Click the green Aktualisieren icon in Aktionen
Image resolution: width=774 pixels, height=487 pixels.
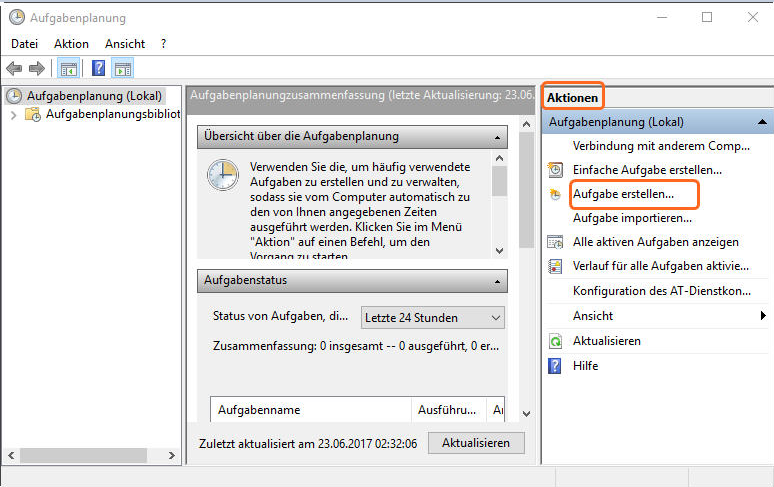pos(555,341)
